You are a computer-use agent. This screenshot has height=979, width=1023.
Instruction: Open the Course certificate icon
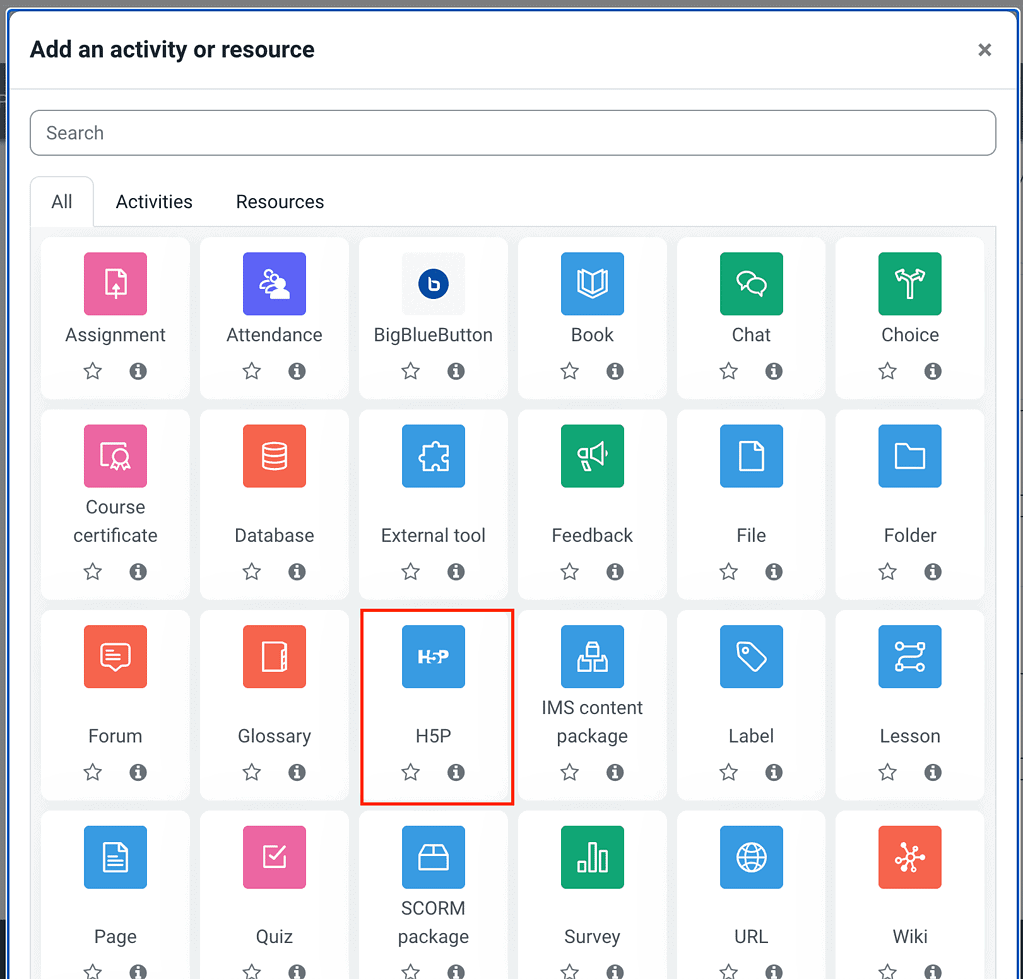coord(115,456)
